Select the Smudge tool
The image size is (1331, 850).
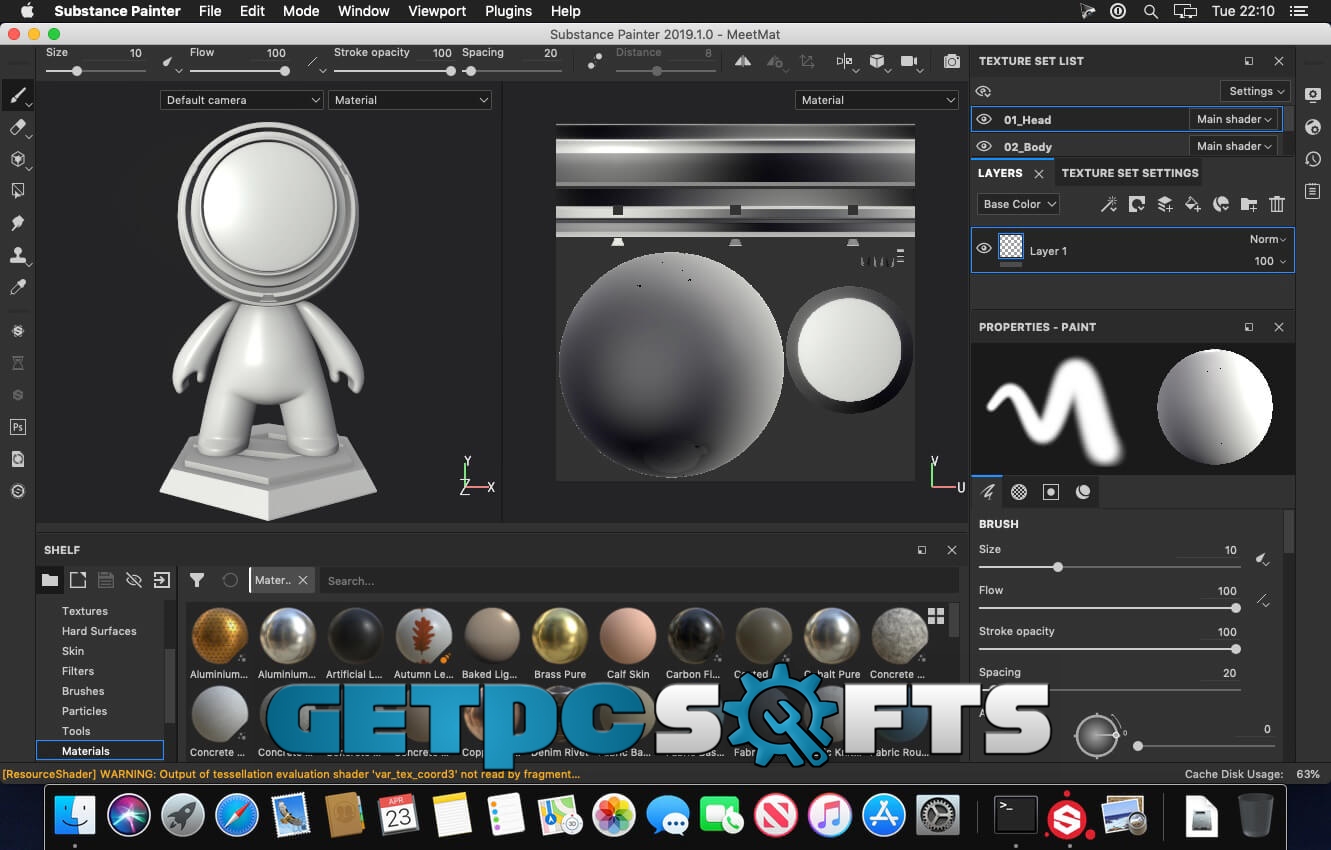tap(17, 223)
